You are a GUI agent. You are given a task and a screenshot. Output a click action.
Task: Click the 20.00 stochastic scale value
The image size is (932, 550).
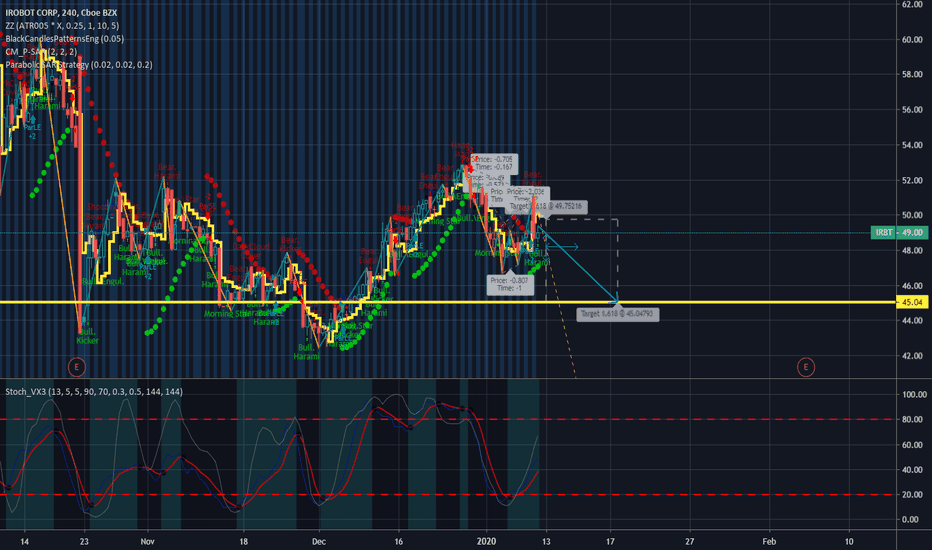click(x=914, y=495)
